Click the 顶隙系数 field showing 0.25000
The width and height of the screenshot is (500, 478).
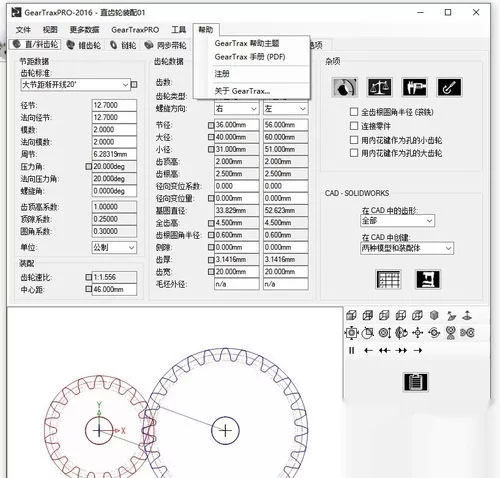click(x=114, y=219)
